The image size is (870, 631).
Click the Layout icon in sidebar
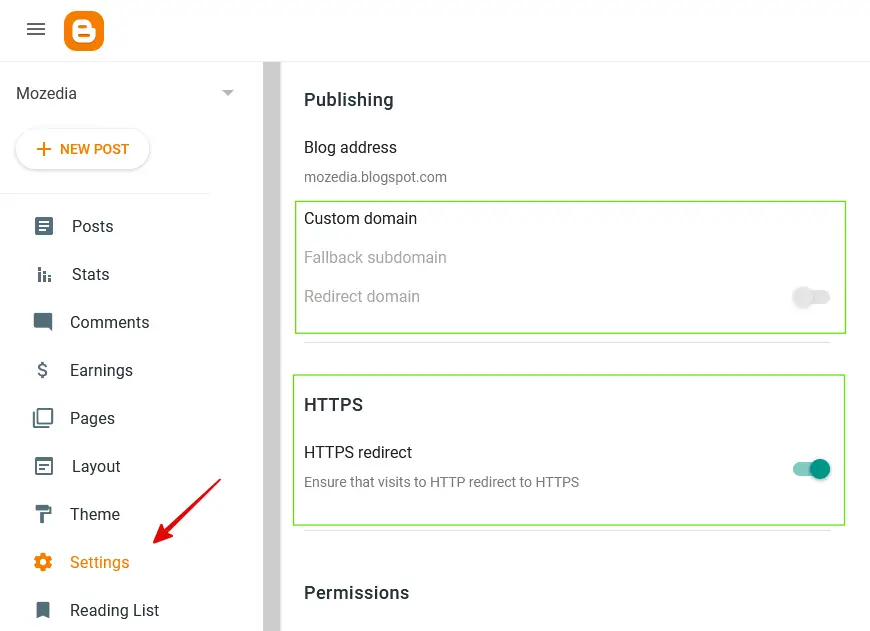(x=44, y=466)
